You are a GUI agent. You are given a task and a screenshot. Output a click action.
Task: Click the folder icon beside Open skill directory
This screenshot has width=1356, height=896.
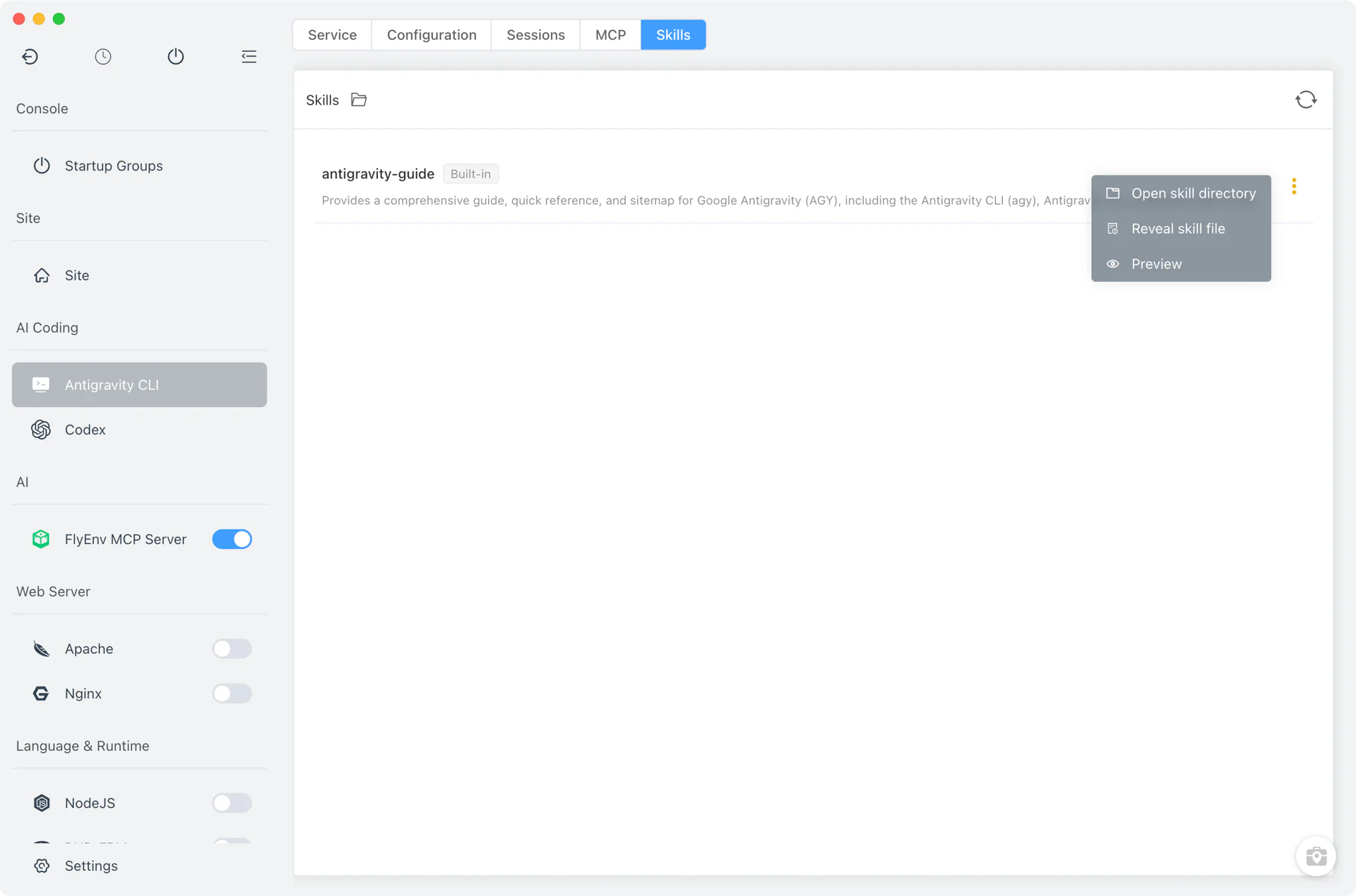tap(1113, 193)
